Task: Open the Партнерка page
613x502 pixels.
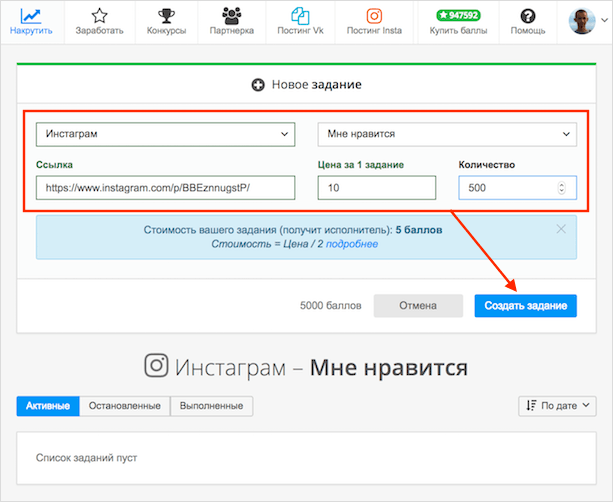Action: coord(232,22)
